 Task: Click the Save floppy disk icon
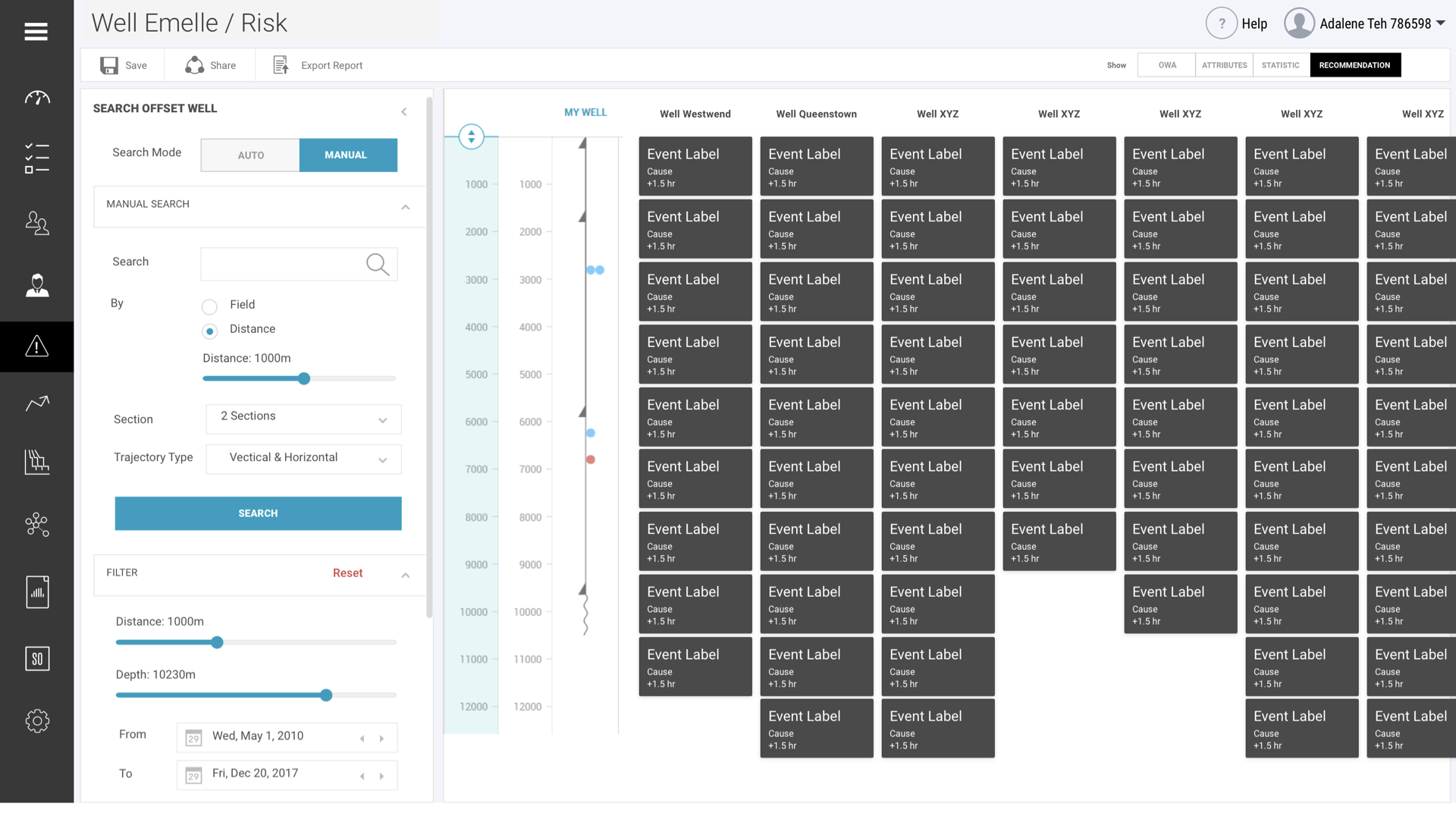(x=109, y=65)
